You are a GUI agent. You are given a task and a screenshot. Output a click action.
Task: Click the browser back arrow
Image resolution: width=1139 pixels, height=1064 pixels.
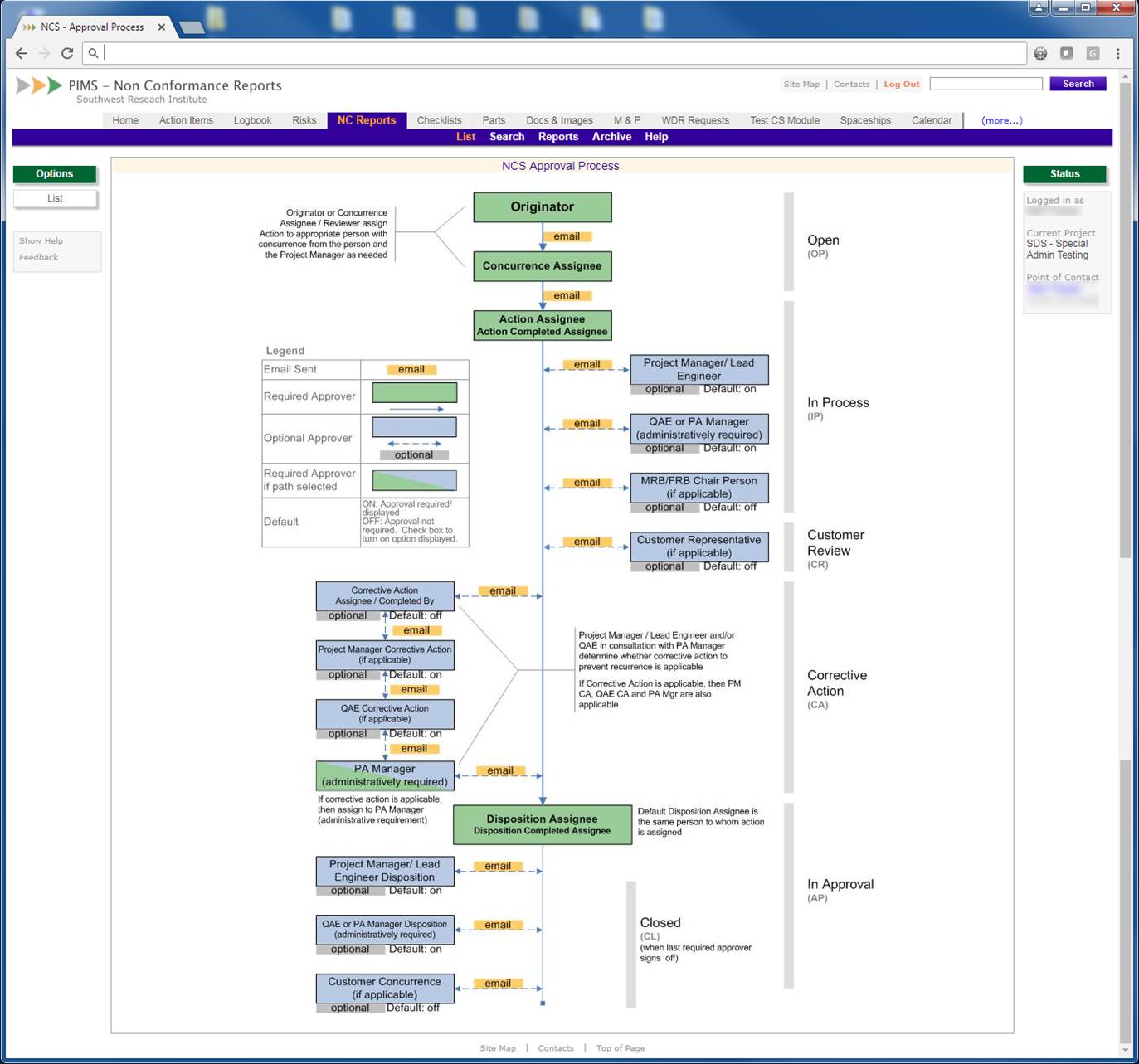(22, 53)
